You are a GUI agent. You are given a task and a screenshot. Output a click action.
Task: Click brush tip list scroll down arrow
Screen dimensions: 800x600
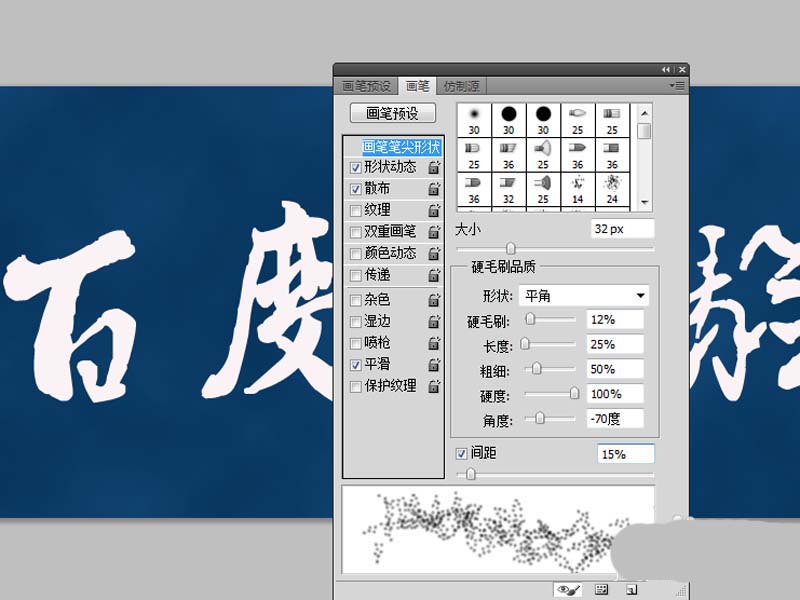click(x=644, y=203)
